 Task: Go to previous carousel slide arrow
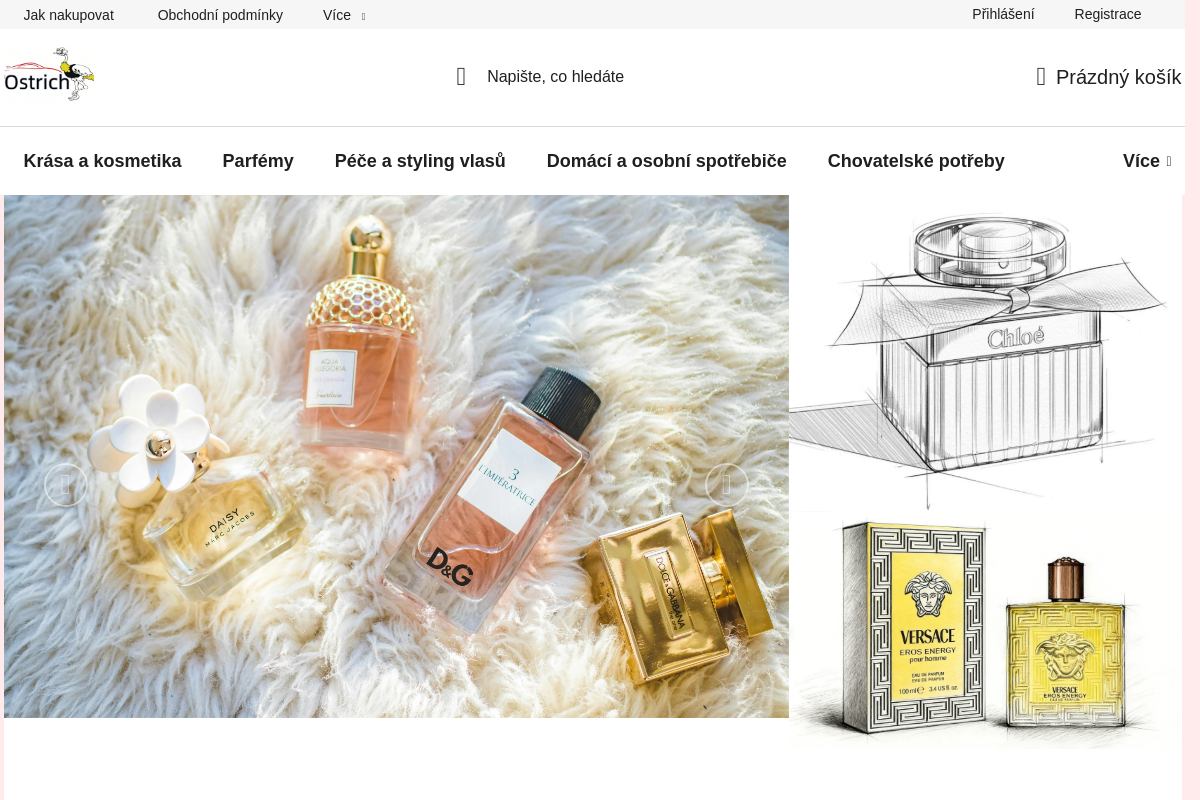tap(66, 485)
